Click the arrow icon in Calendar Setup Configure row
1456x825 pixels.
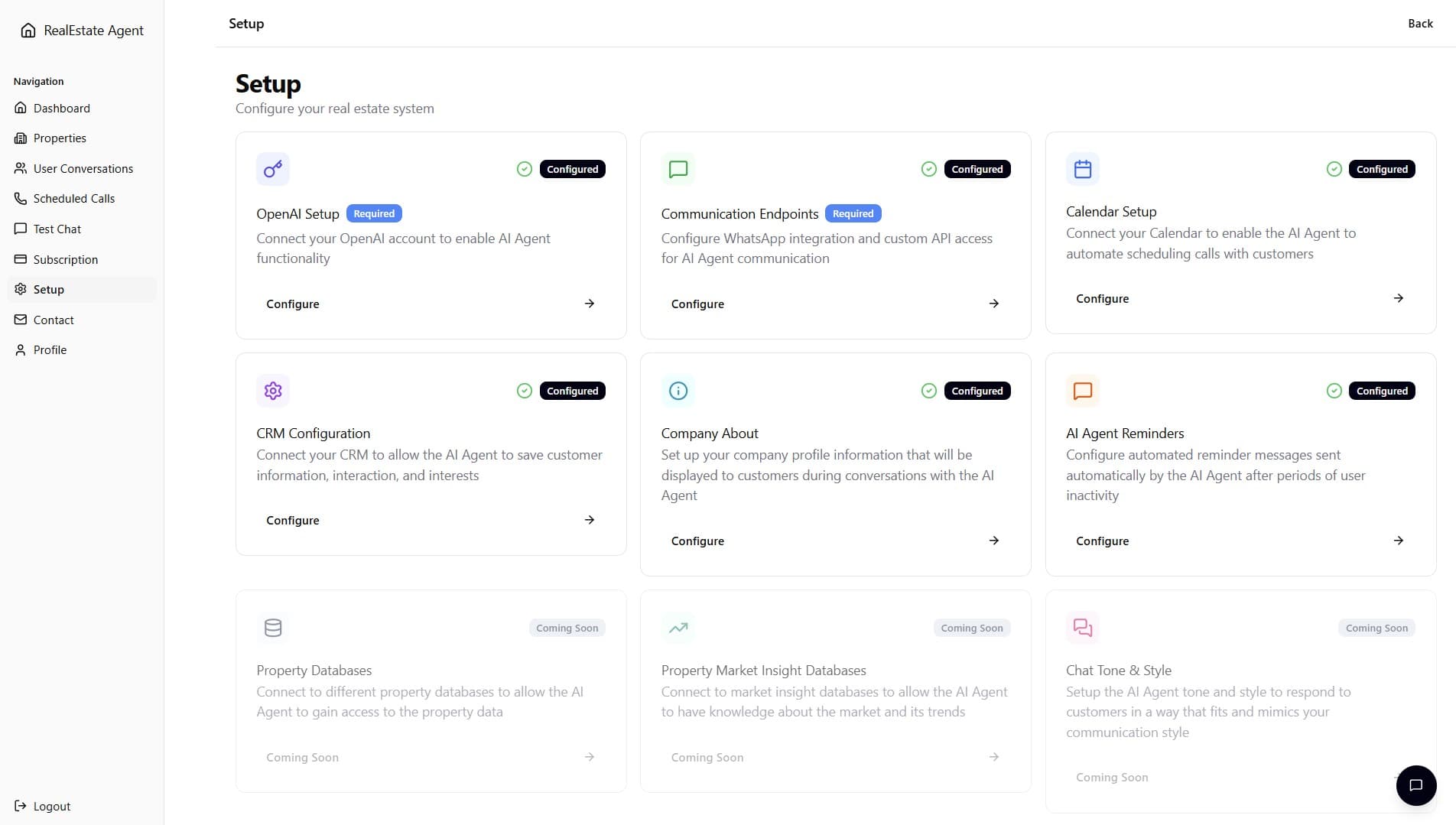tap(1399, 298)
